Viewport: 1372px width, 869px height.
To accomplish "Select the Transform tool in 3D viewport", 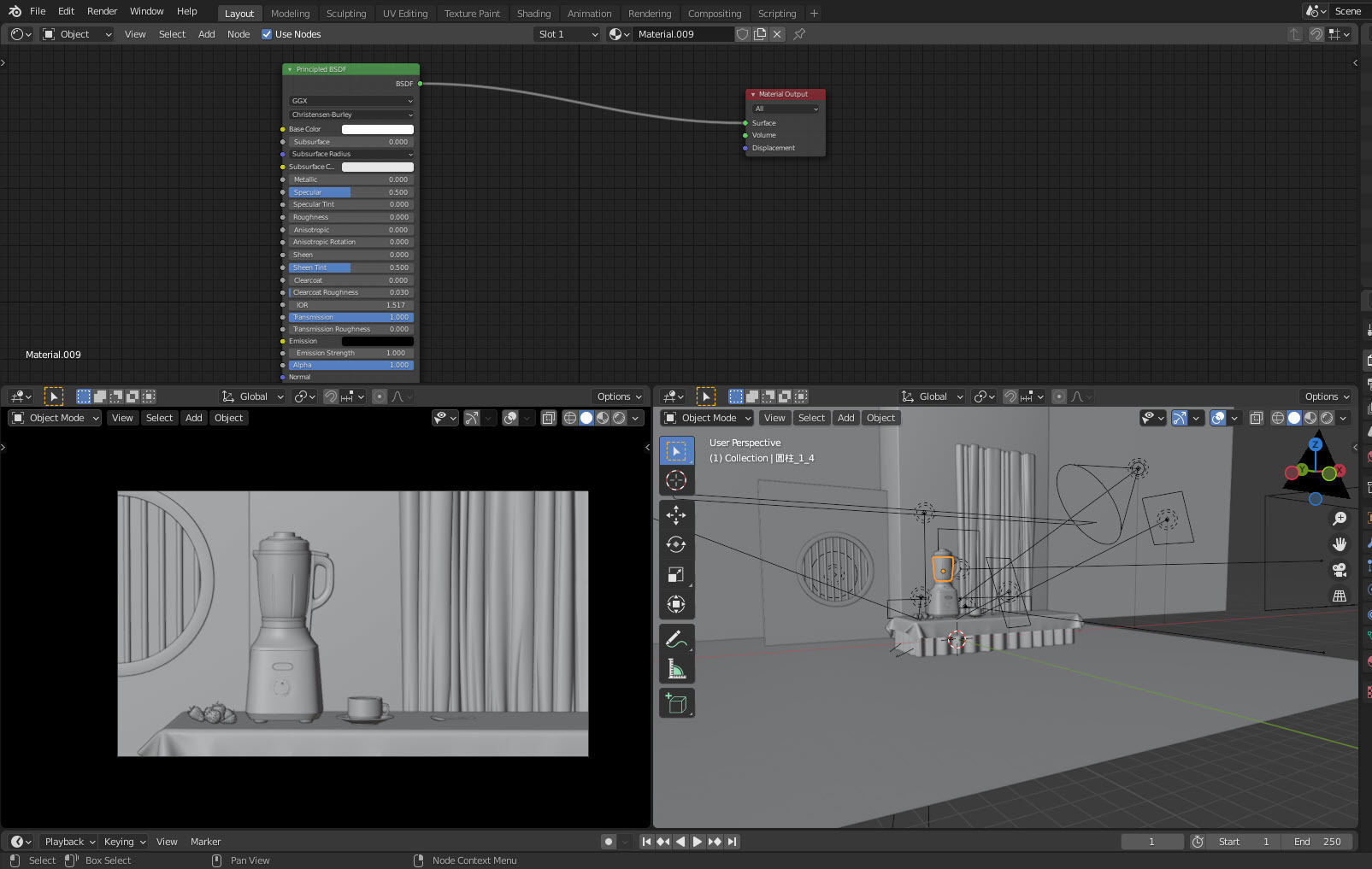I will [x=675, y=604].
